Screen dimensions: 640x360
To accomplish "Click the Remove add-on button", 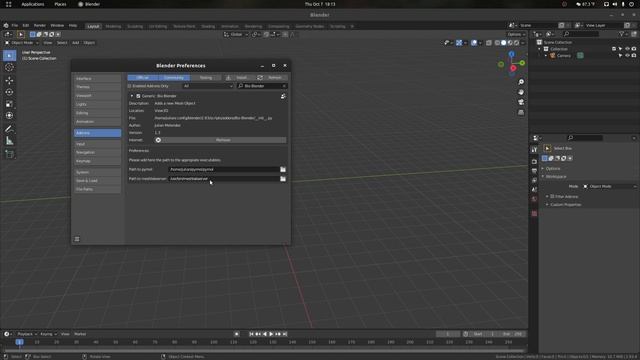I will tap(223, 140).
